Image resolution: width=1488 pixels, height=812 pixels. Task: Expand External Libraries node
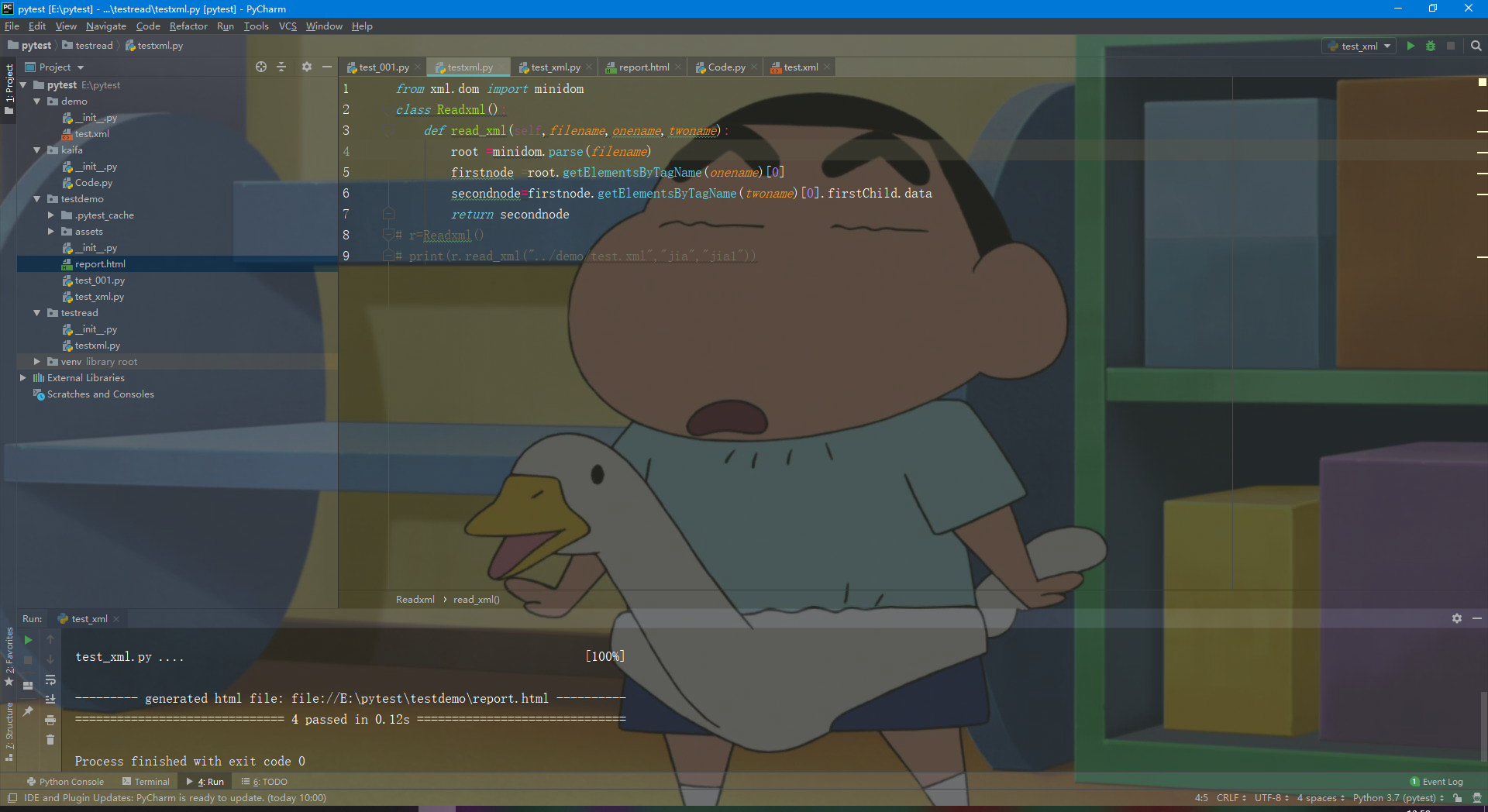pyautogui.click(x=22, y=378)
